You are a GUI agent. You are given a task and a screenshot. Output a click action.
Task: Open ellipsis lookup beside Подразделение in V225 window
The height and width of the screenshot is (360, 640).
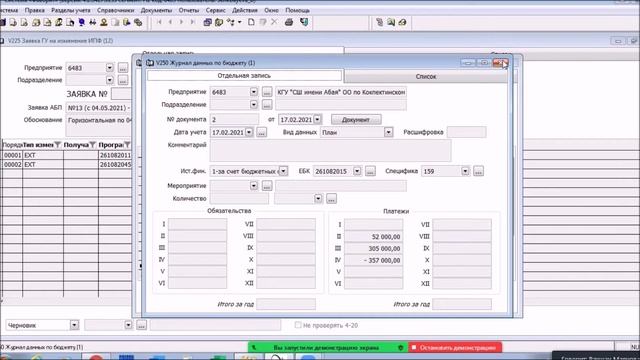click(x=122, y=80)
